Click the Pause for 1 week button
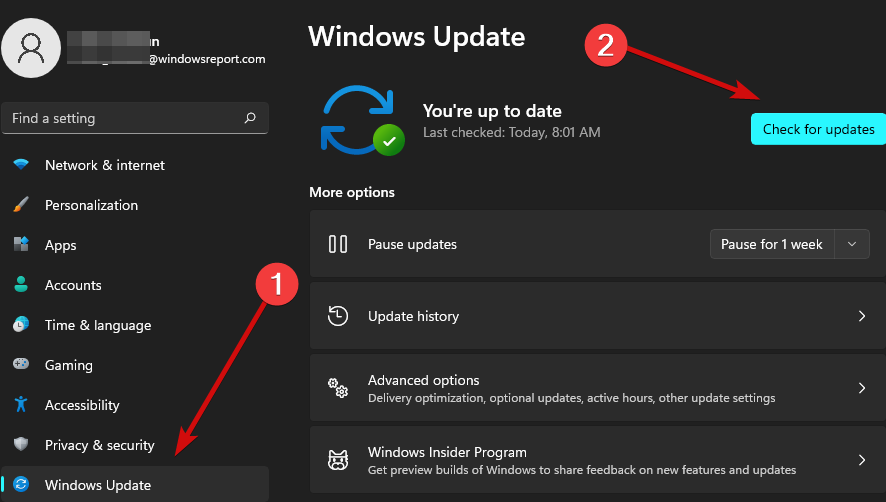The width and height of the screenshot is (886, 502). [x=772, y=244]
